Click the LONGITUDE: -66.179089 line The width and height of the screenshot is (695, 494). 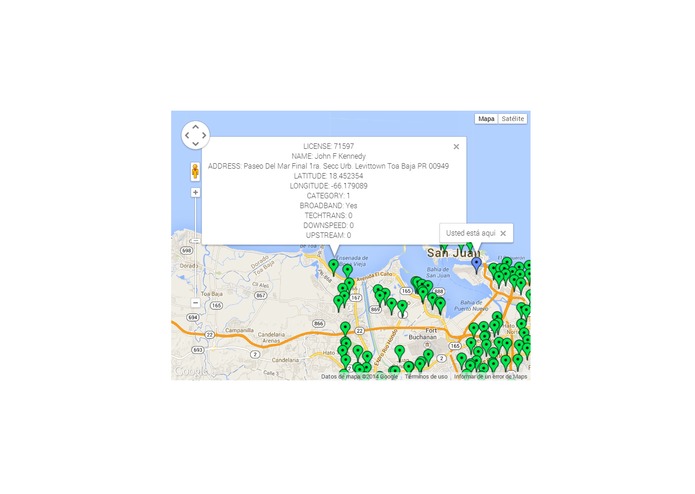[x=328, y=186]
